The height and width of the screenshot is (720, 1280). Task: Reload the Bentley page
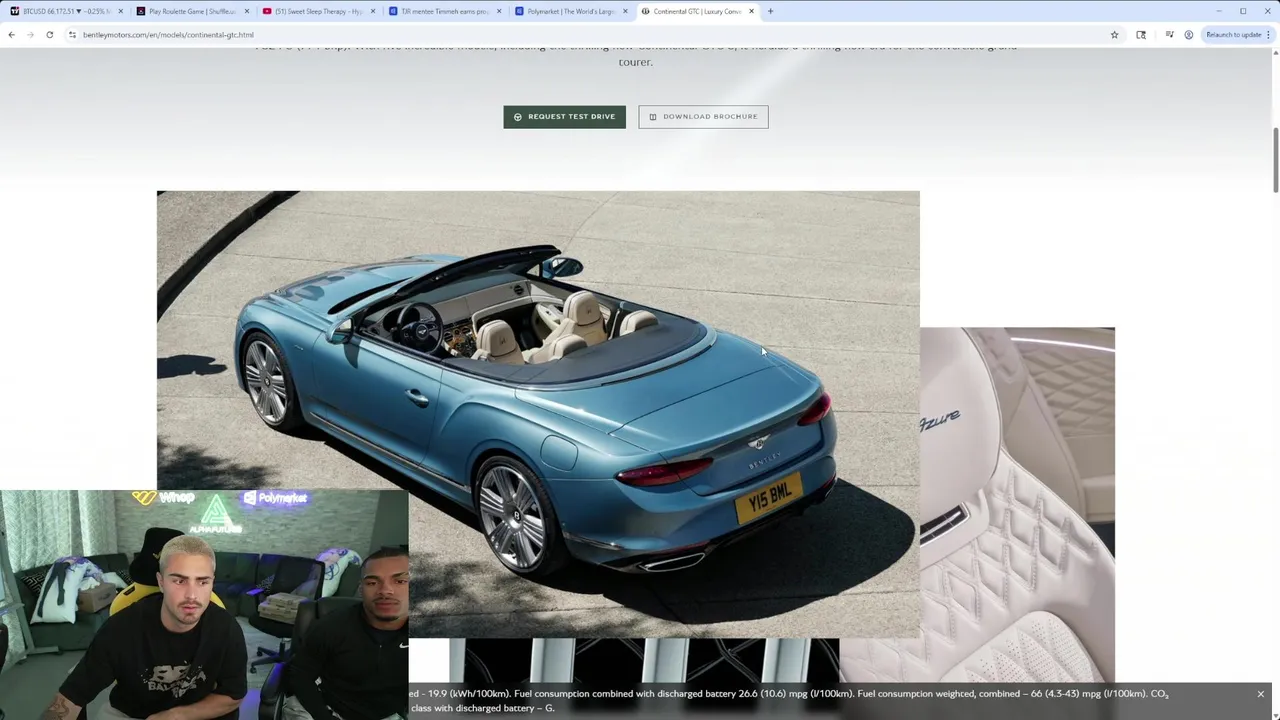point(49,34)
